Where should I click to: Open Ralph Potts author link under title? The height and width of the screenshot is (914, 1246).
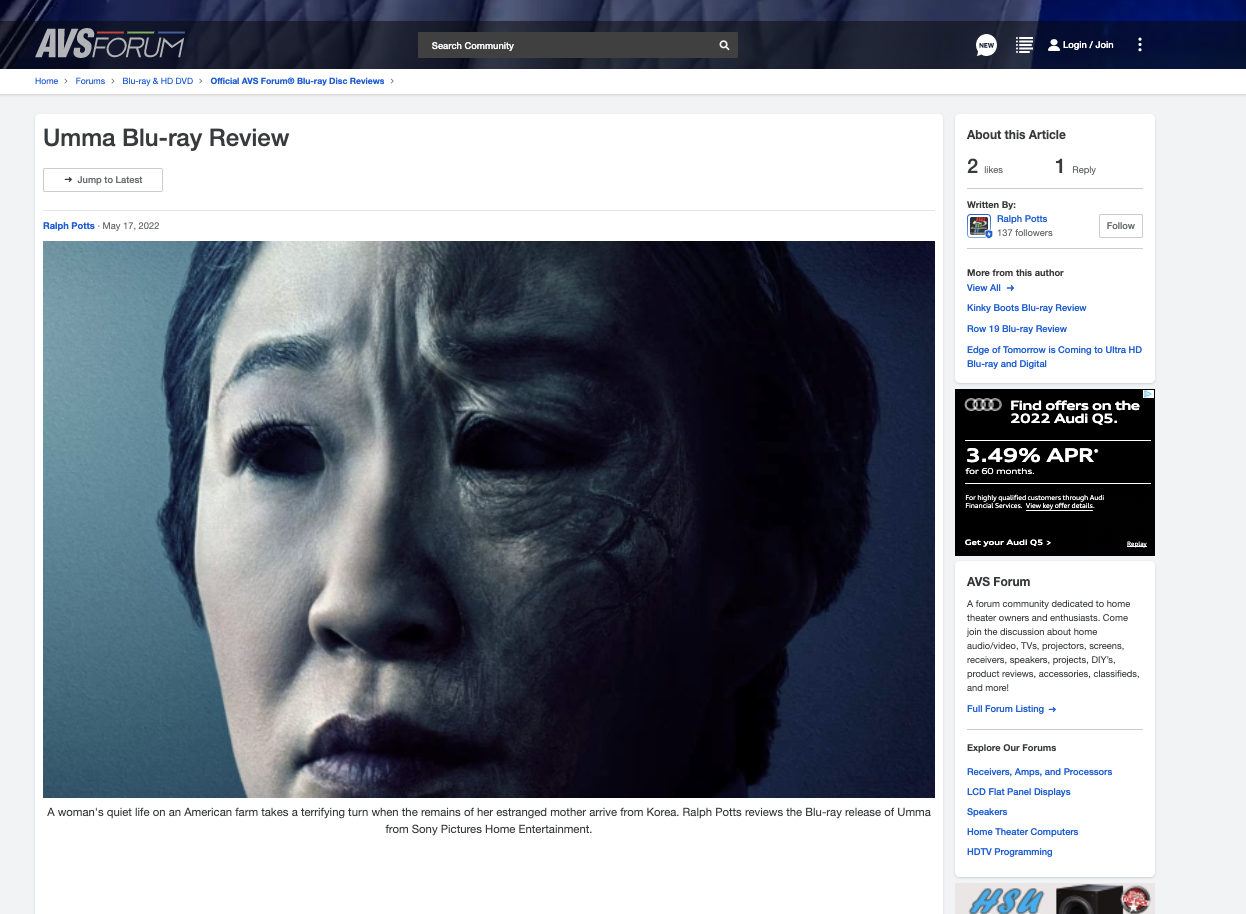(x=69, y=226)
